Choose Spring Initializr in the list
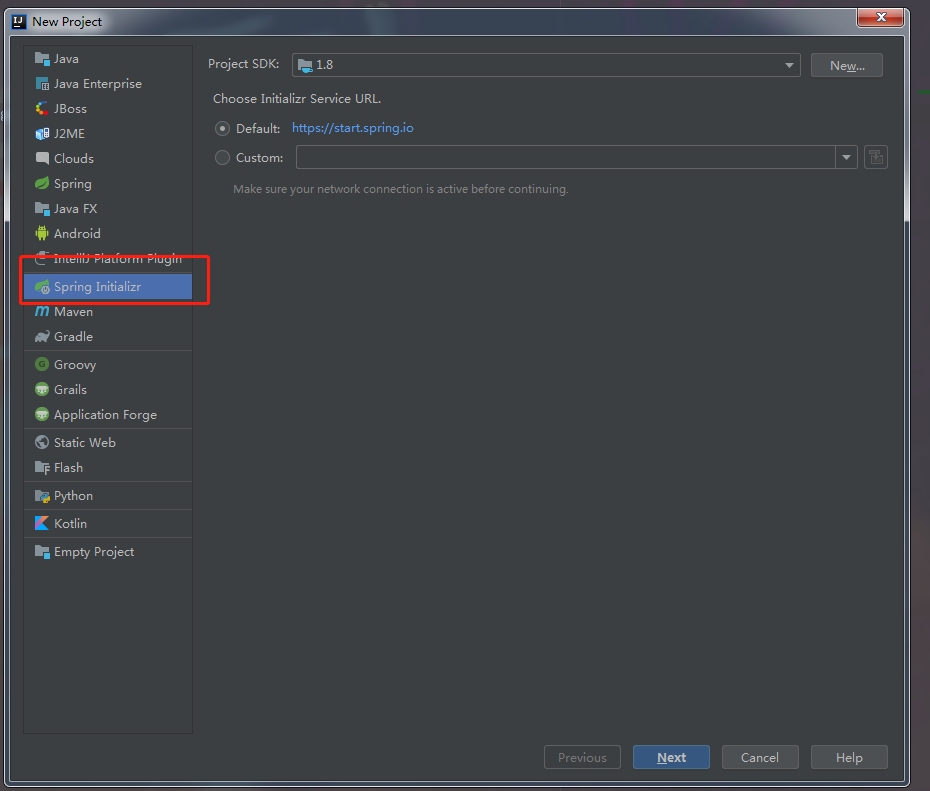This screenshot has height=791, width=930. (108, 286)
